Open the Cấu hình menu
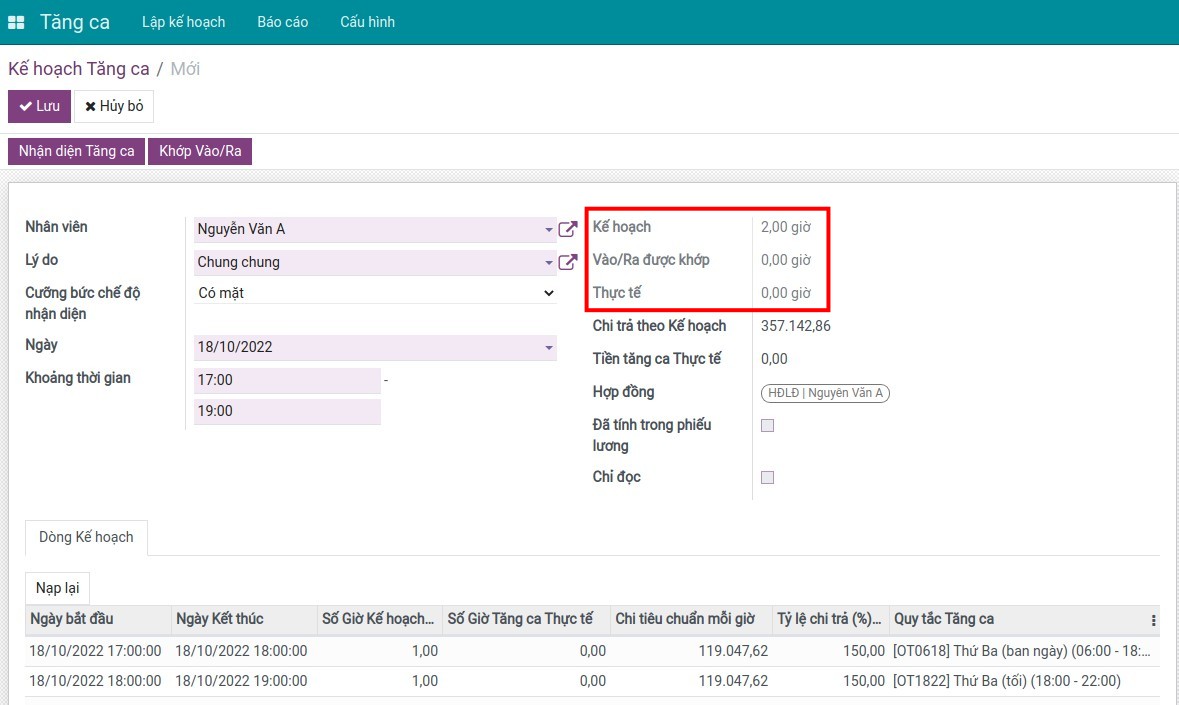This screenshot has height=705, width=1179. pyautogui.click(x=367, y=22)
